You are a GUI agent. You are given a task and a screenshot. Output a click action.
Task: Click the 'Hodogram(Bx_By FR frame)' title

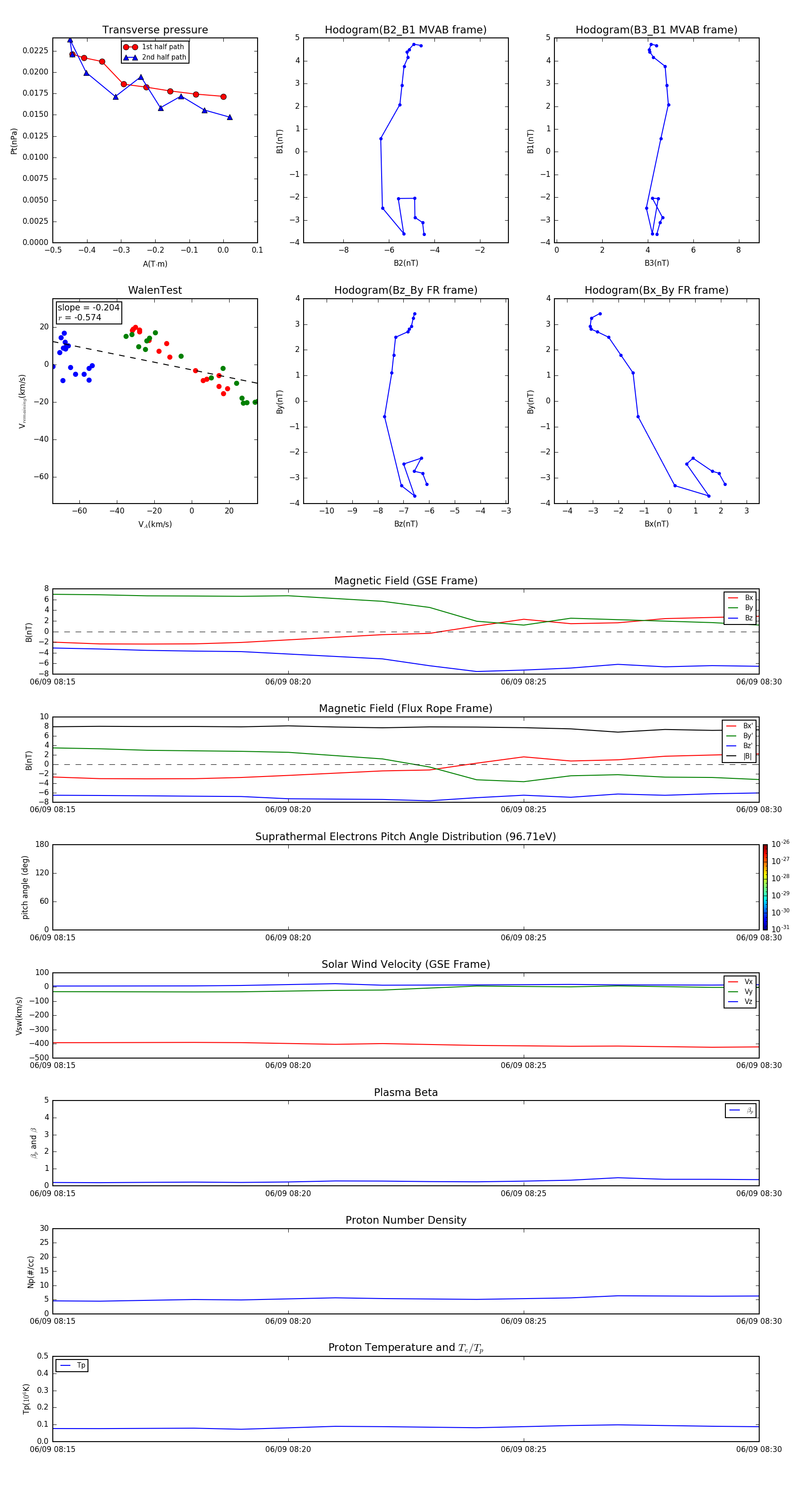coord(656,290)
